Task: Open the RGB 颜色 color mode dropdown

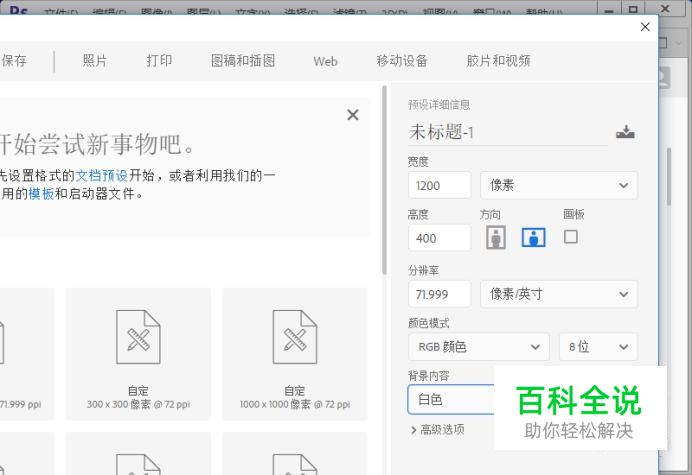Action: pyautogui.click(x=479, y=347)
